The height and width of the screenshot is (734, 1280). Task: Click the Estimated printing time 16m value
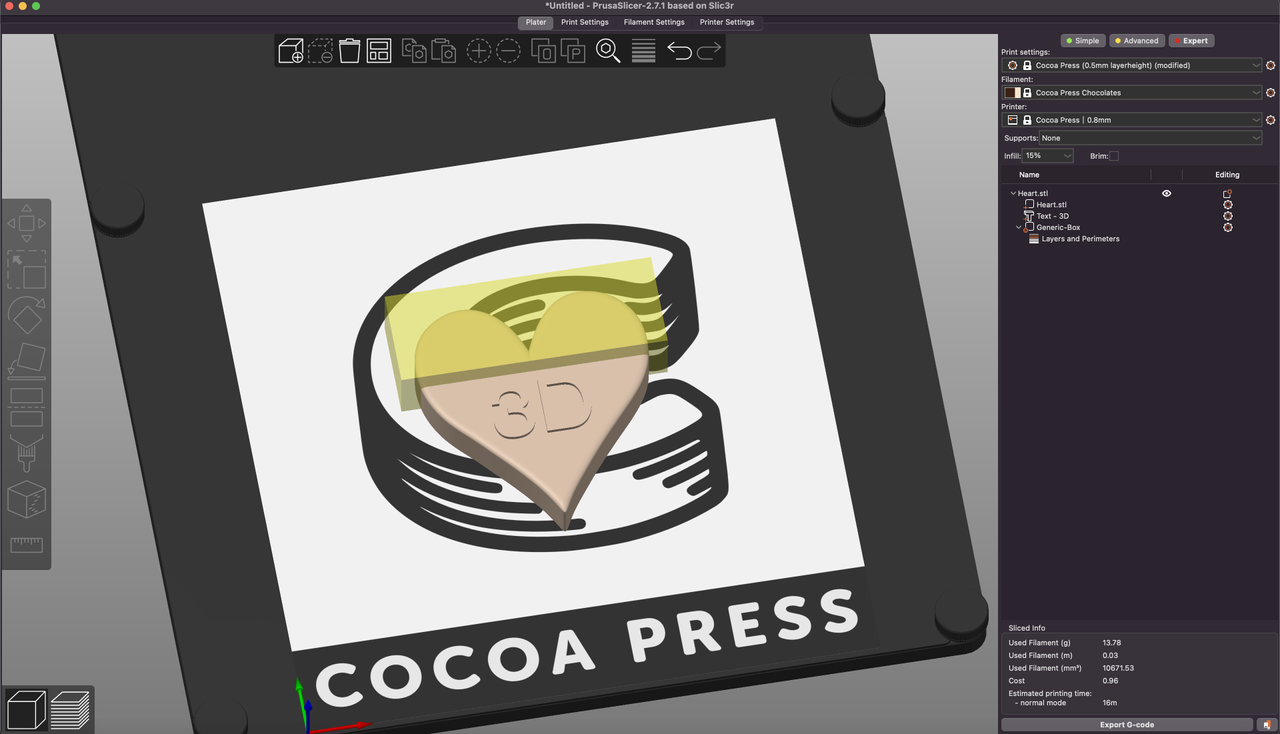pos(1109,703)
